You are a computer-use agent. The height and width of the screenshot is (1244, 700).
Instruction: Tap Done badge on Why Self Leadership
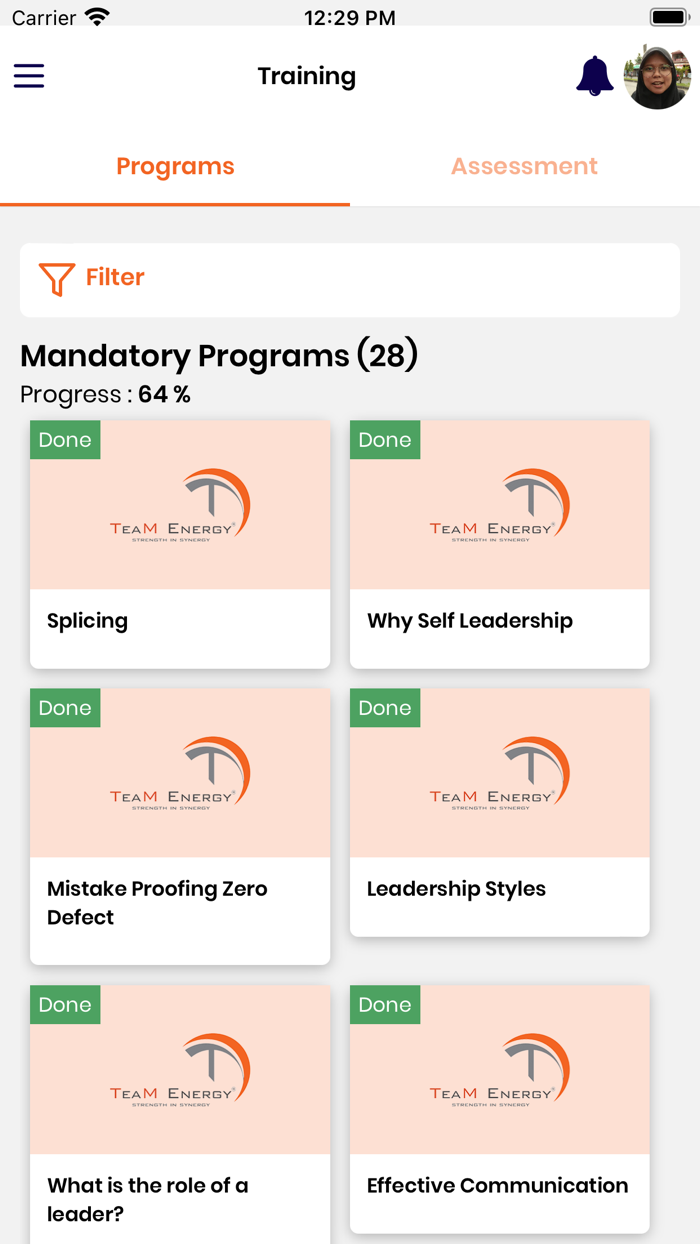tap(385, 440)
